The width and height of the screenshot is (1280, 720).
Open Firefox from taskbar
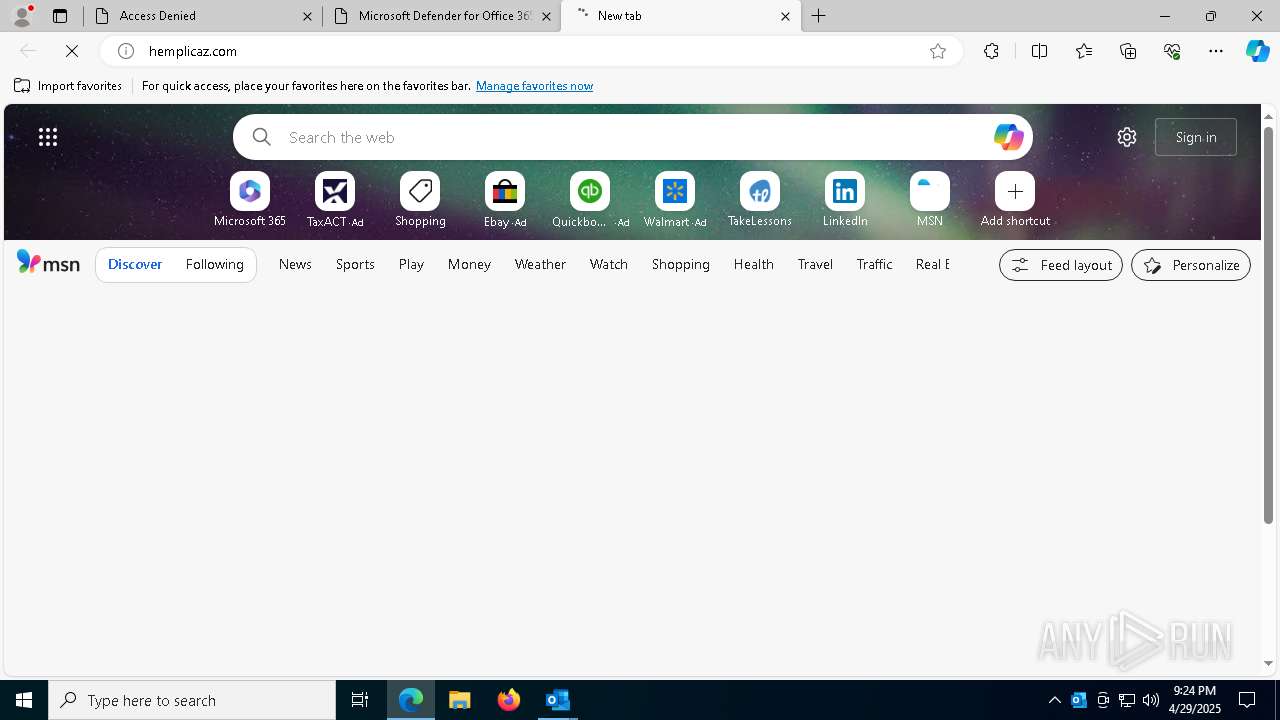click(x=509, y=700)
